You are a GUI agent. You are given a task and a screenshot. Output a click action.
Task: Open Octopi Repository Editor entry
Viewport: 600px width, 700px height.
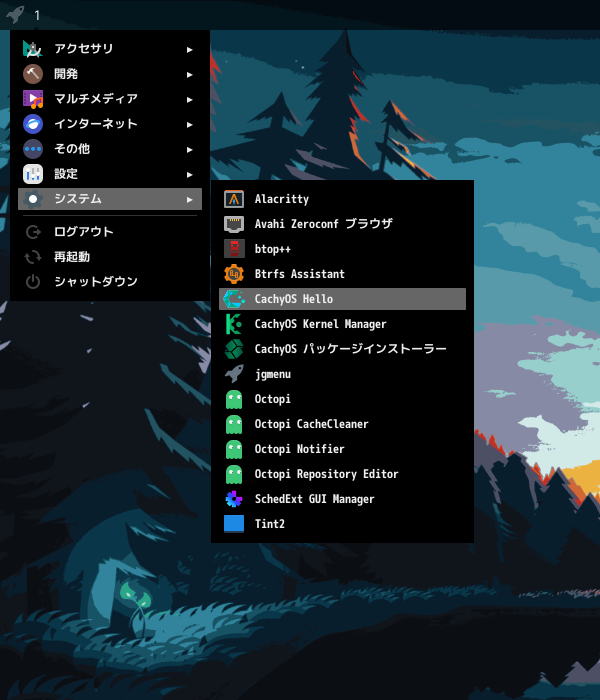coord(342,474)
